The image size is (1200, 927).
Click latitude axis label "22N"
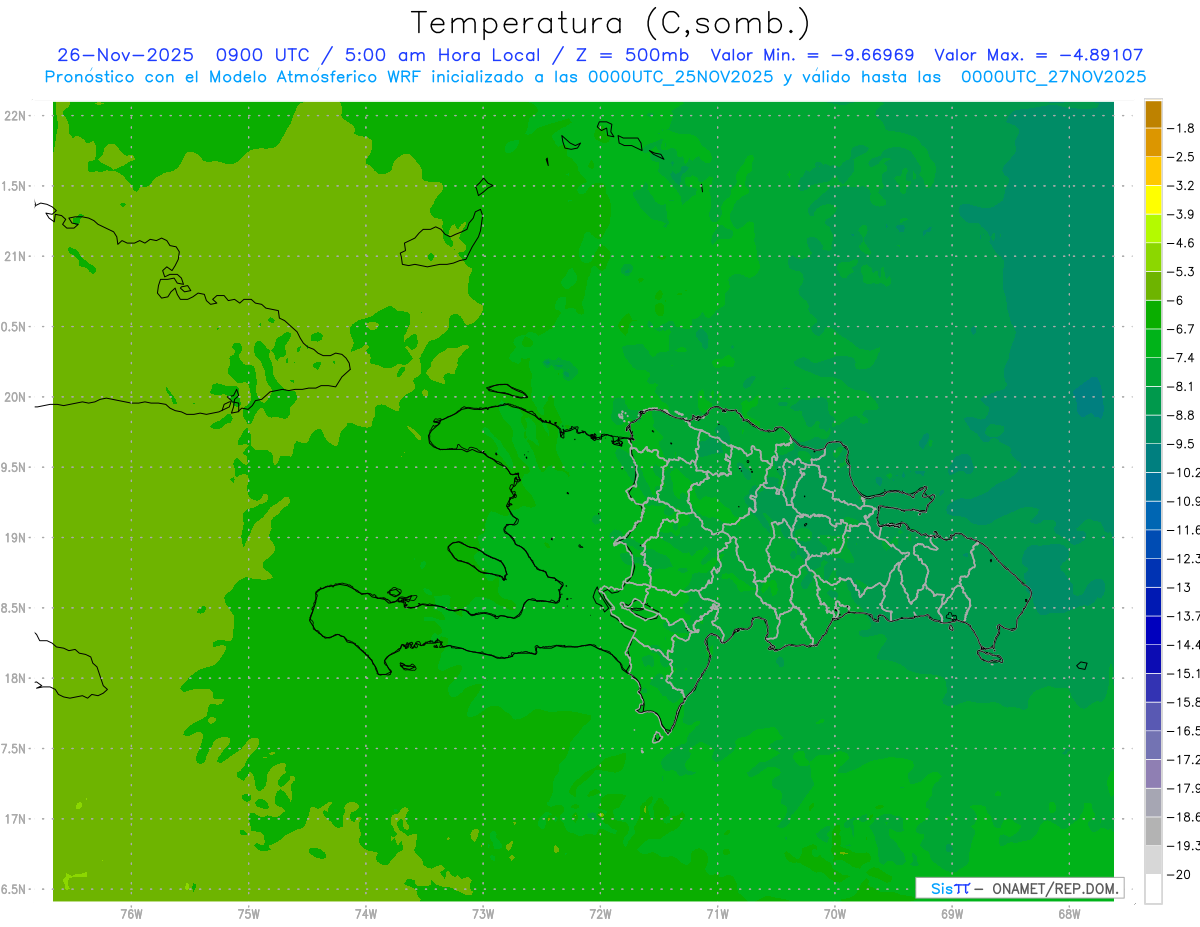click(x=16, y=116)
